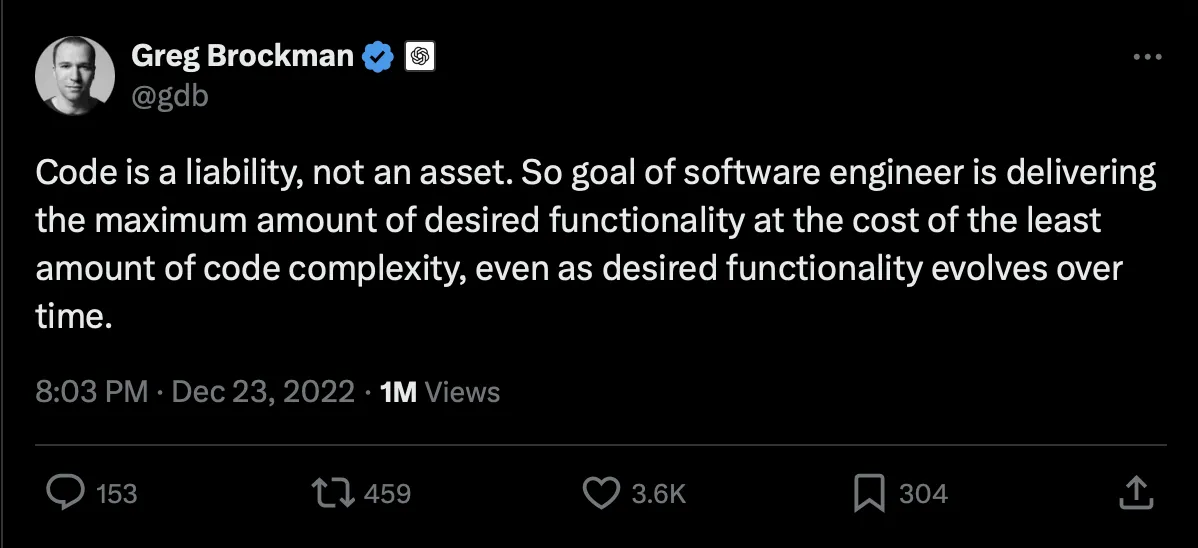The width and height of the screenshot is (1198, 548).
Task: Click the Views label beside 1M
Action: [x=462, y=391]
